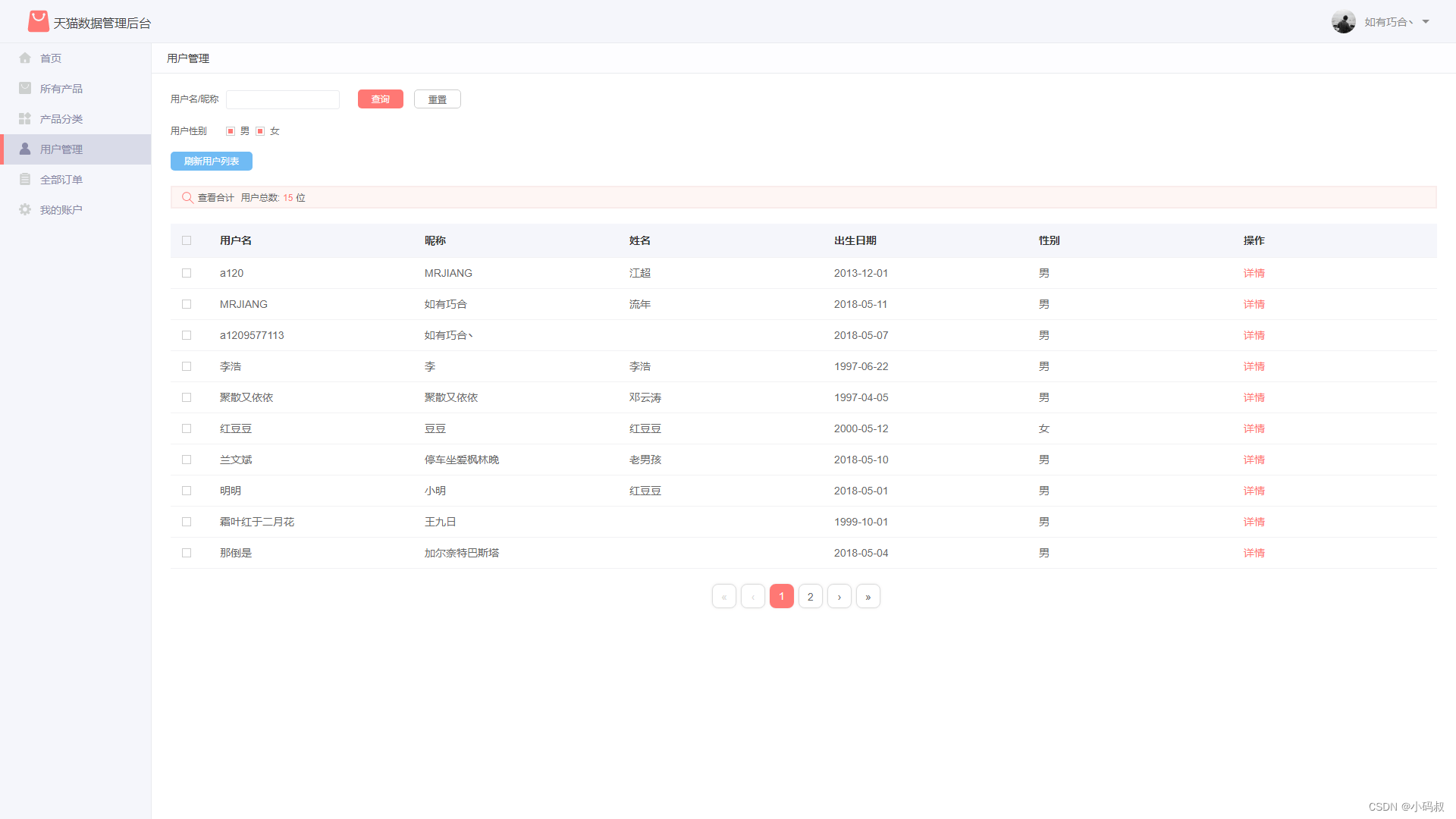Click the Tmall shopping bag logo
The height and width of the screenshot is (819, 1456).
click(38, 21)
